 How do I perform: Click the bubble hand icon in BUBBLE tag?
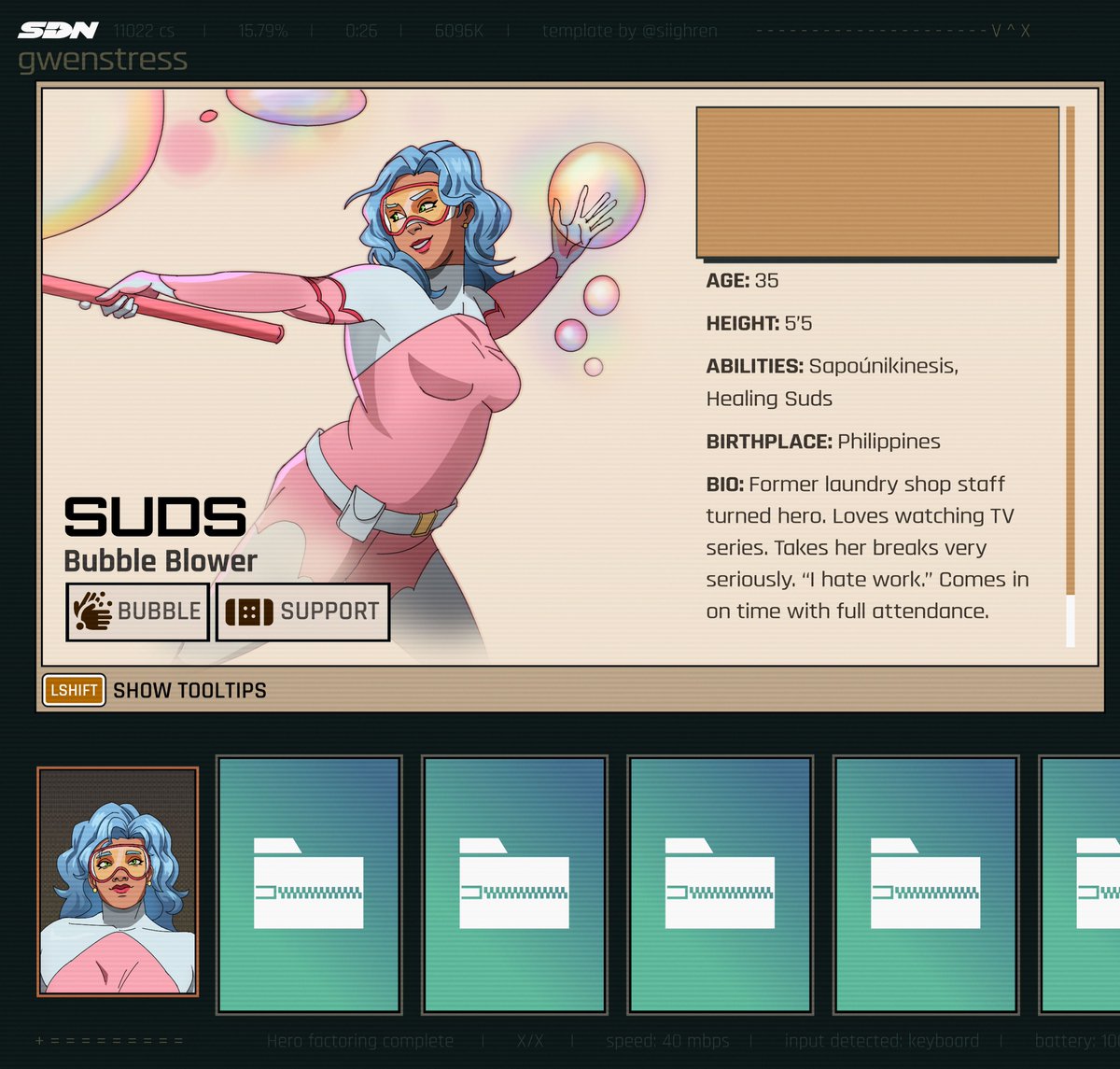92,611
